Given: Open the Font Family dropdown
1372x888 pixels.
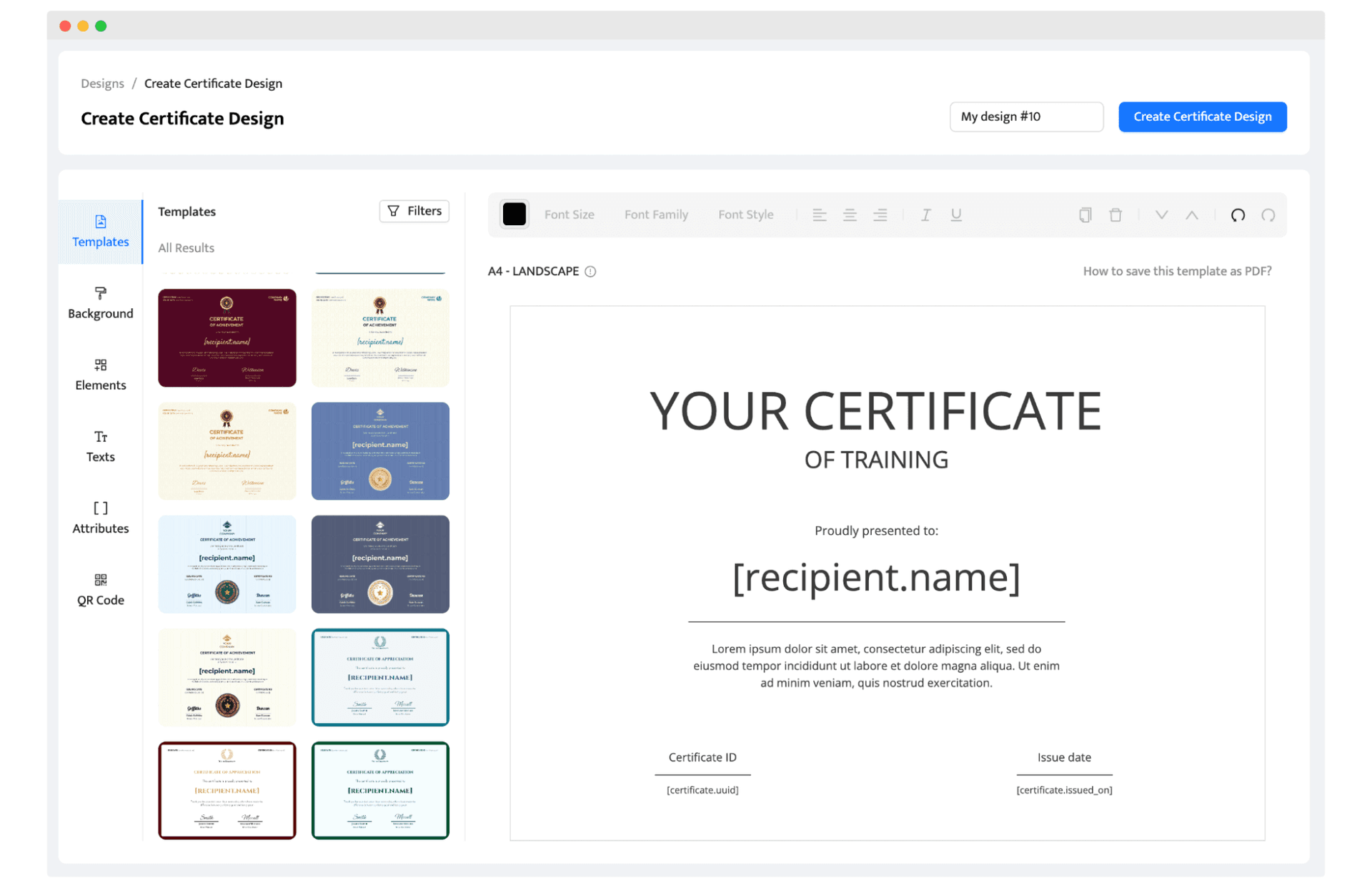Looking at the screenshot, I should [655, 214].
